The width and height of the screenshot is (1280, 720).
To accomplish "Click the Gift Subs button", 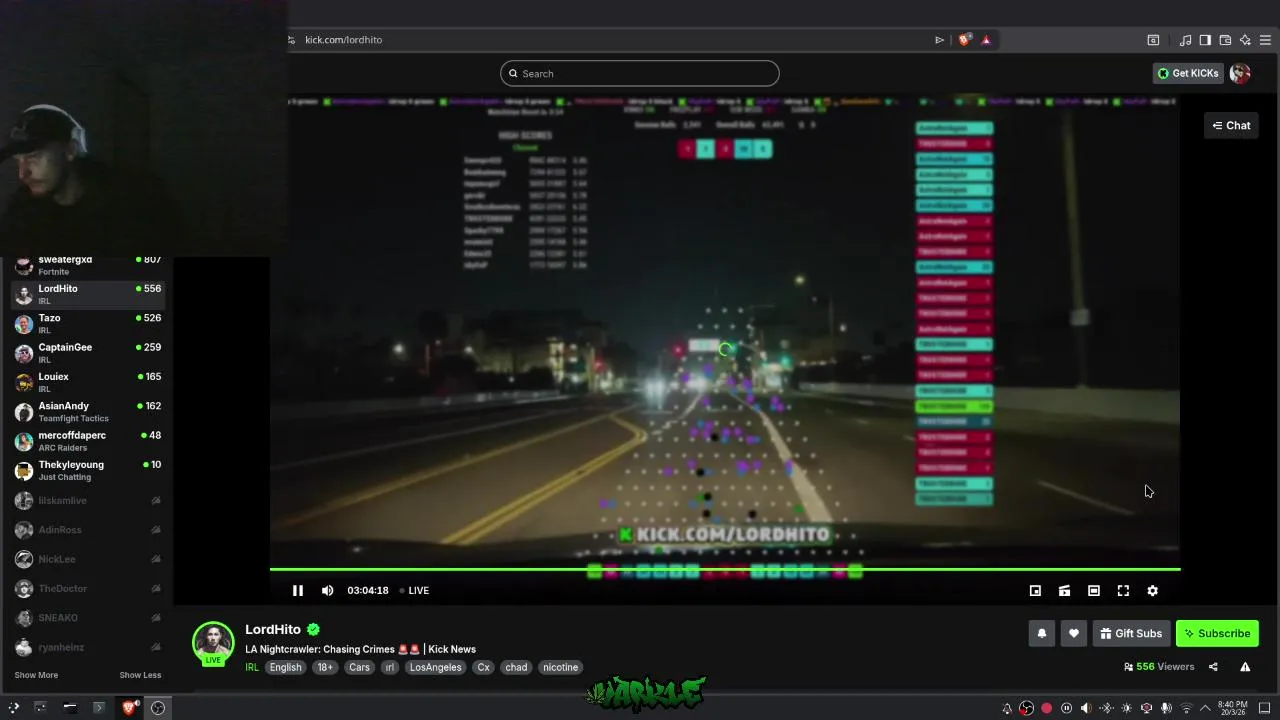I will pos(1131,633).
